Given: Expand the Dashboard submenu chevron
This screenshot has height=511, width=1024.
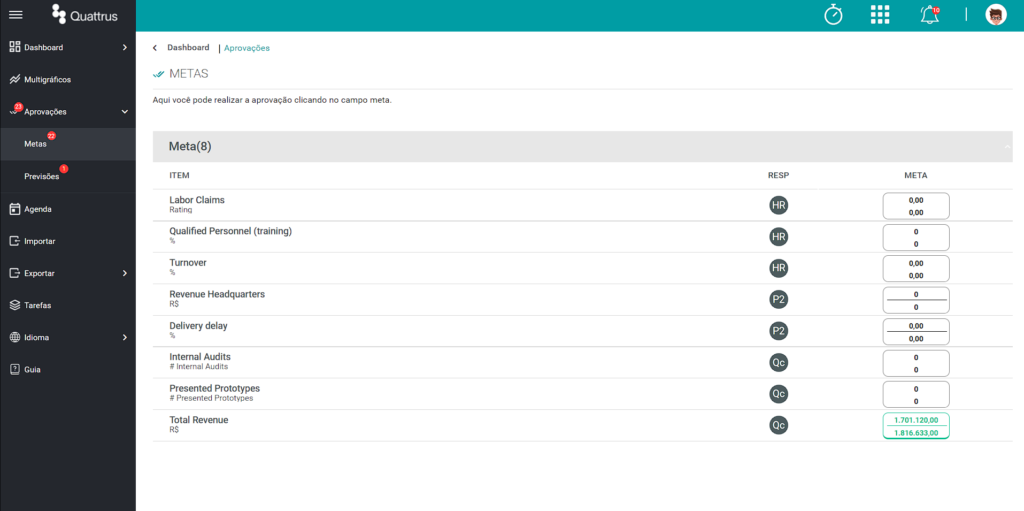Looking at the screenshot, I should 125,47.
